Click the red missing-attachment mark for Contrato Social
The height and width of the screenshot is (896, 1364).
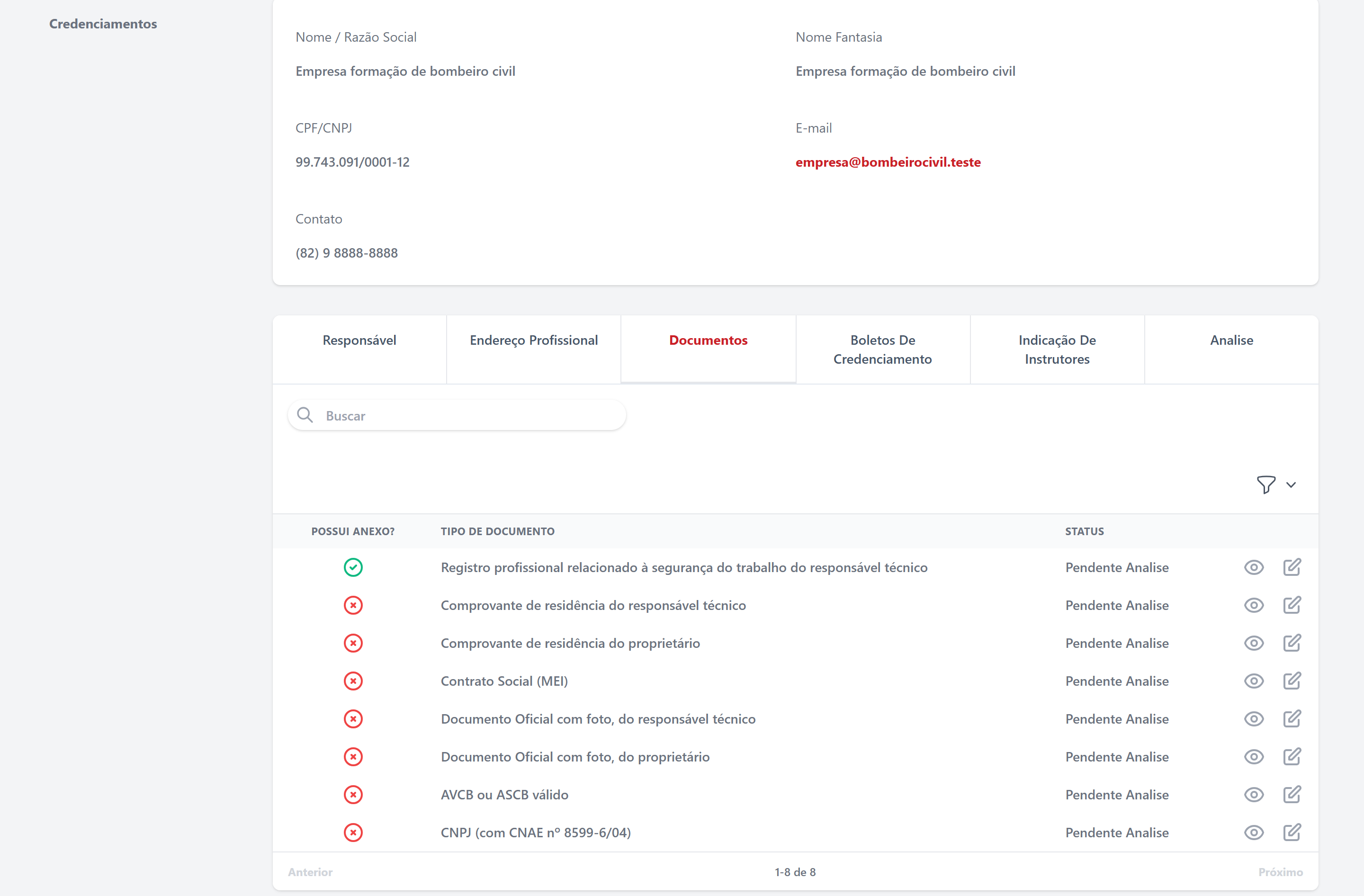(x=353, y=681)
